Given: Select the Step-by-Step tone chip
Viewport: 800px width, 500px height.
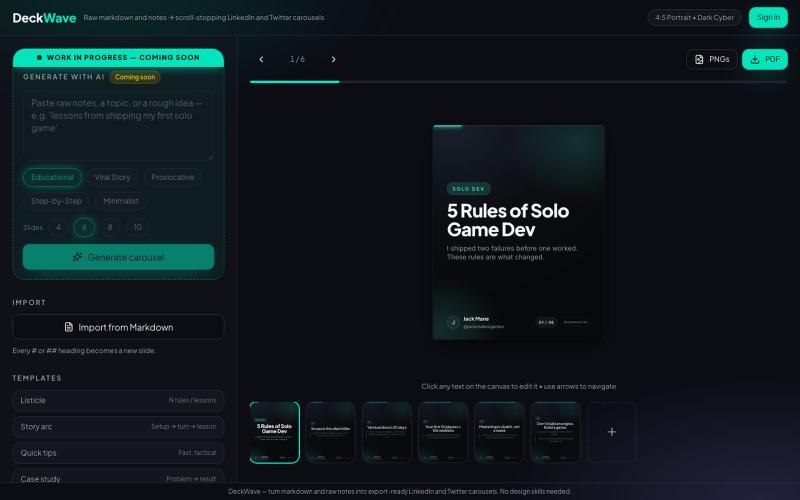Looking at the screenshot, I should point(56,201).
